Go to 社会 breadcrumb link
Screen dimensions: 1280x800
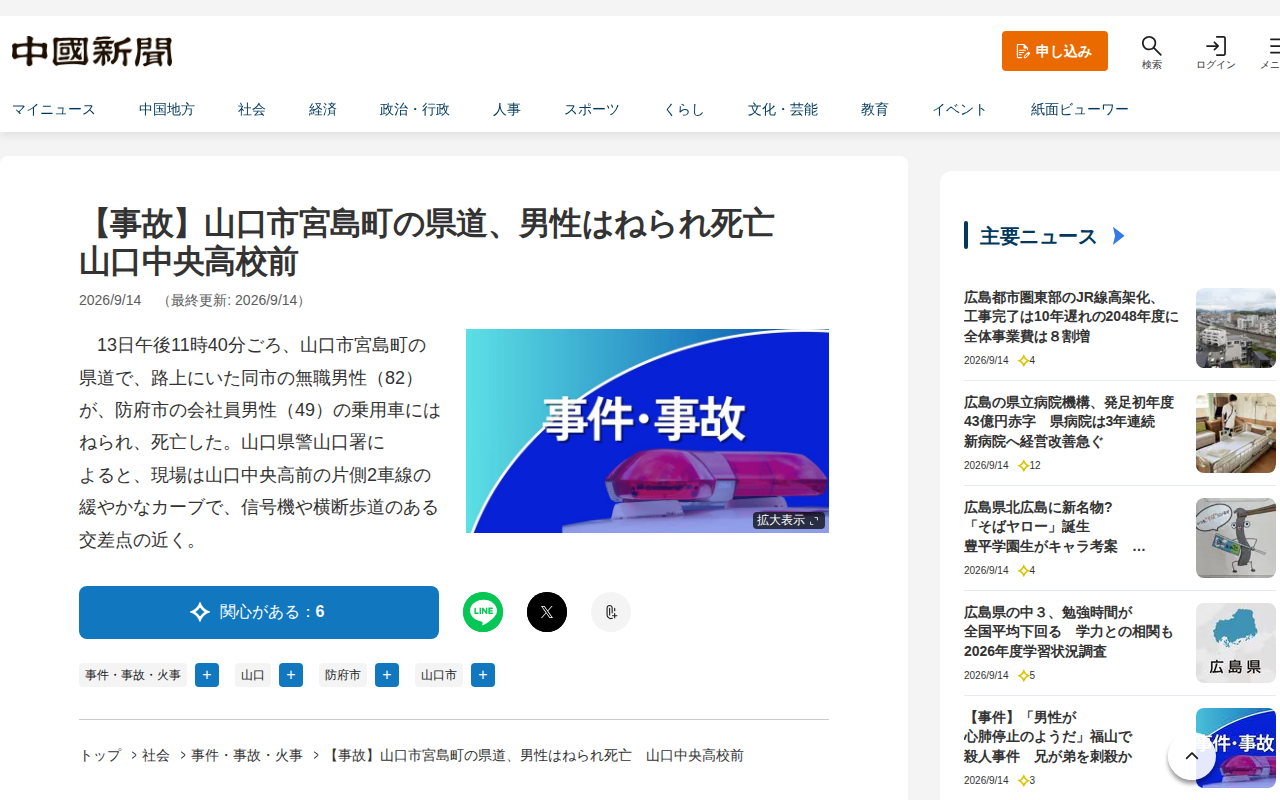click(156, 755)
